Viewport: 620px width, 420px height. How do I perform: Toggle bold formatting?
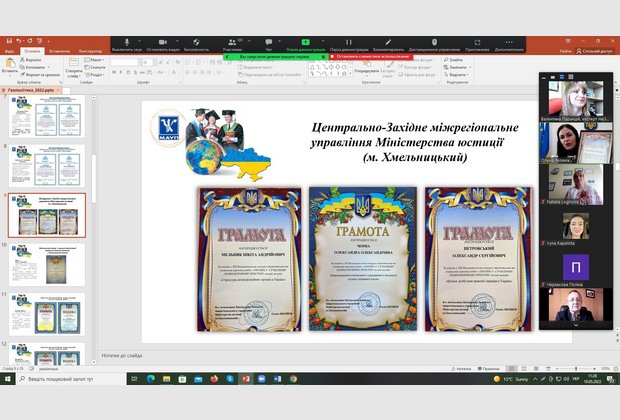click(x=114, y=72)
